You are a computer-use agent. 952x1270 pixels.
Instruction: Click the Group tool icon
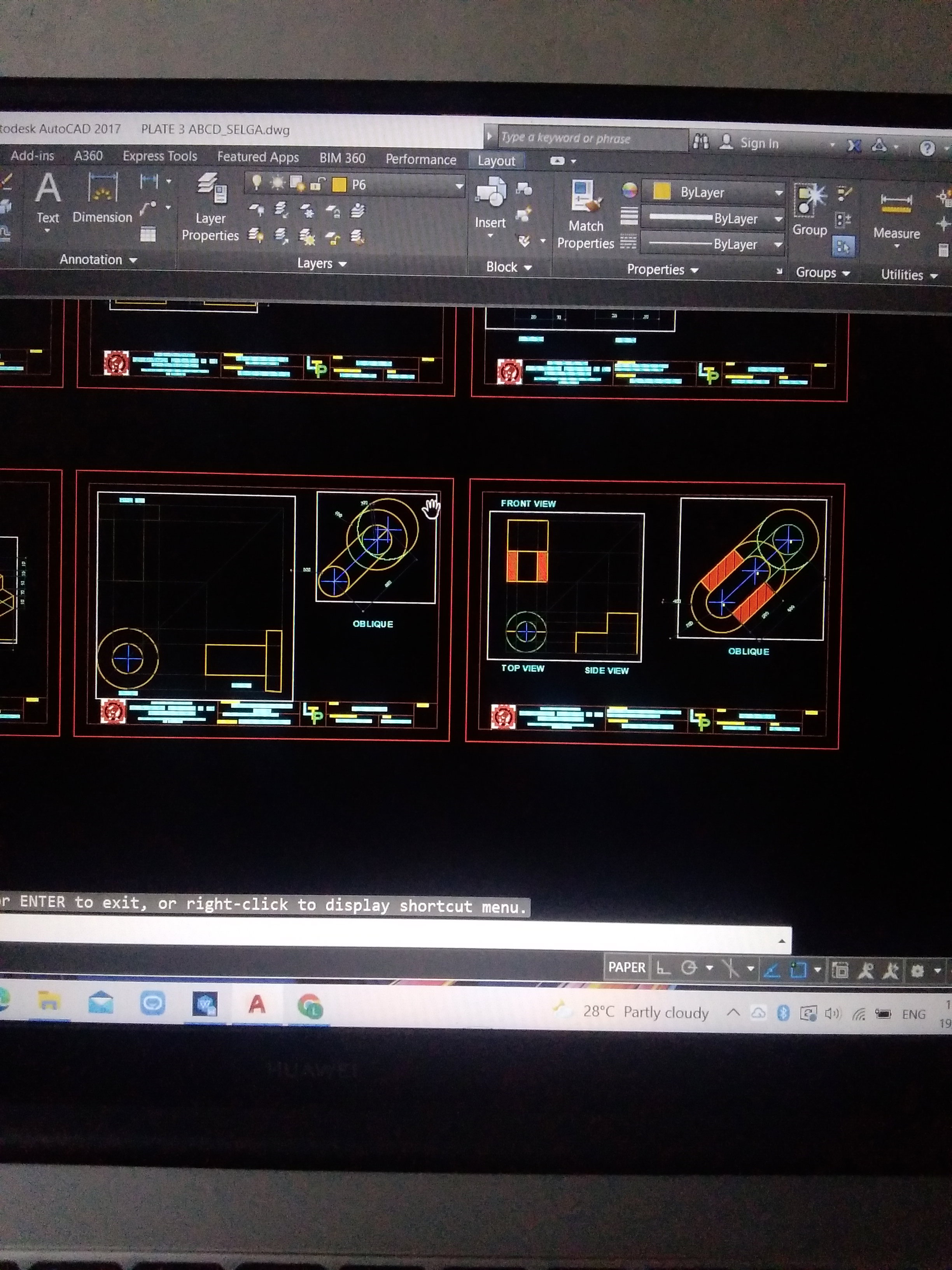tap(810, 209)
